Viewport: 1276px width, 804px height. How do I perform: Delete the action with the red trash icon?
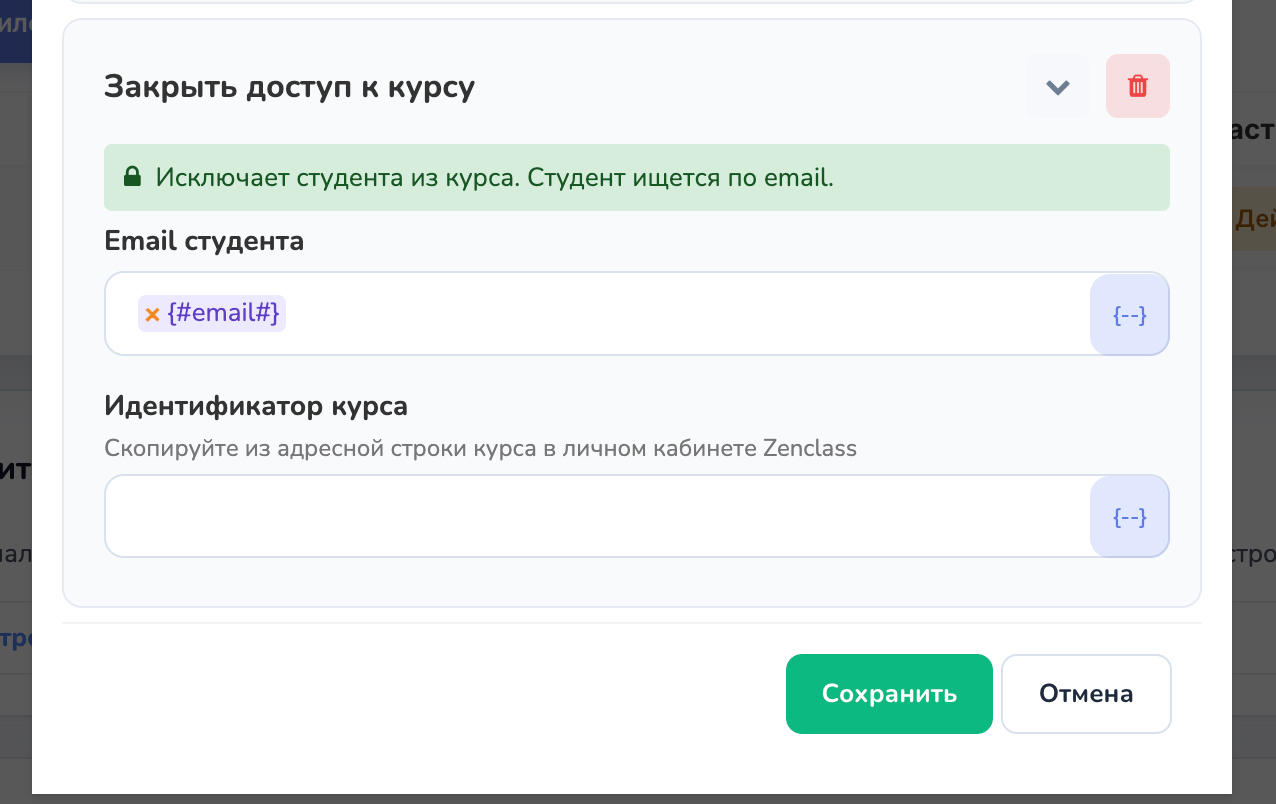(1138, 87)
